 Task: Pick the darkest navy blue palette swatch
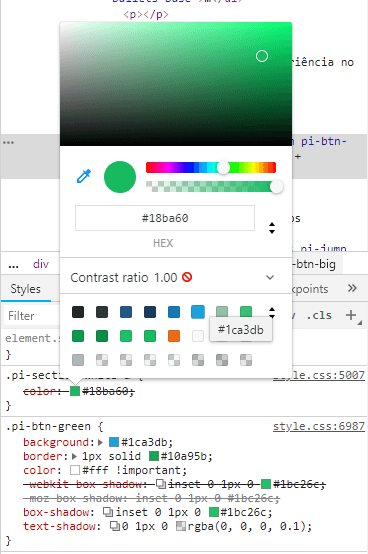click(150, 312)
